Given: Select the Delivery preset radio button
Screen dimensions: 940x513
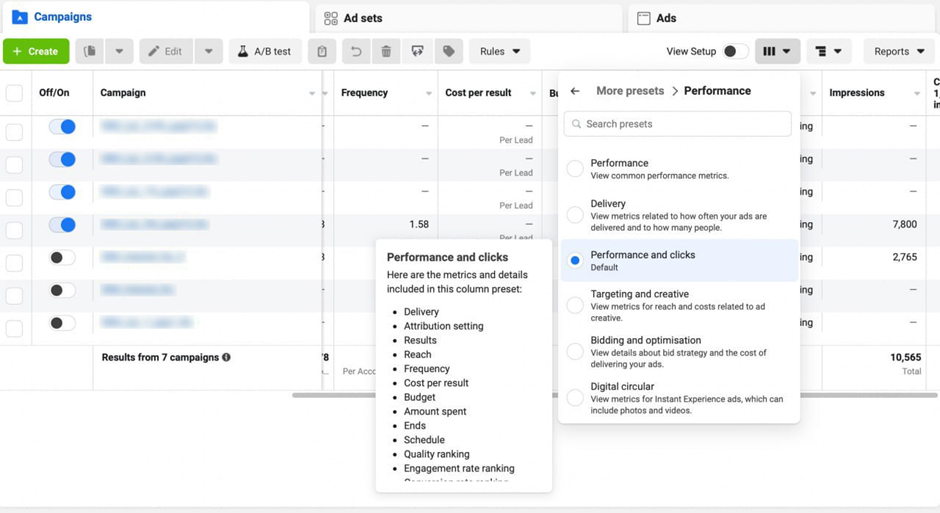Looking at the screenshot, I should 575,214.
